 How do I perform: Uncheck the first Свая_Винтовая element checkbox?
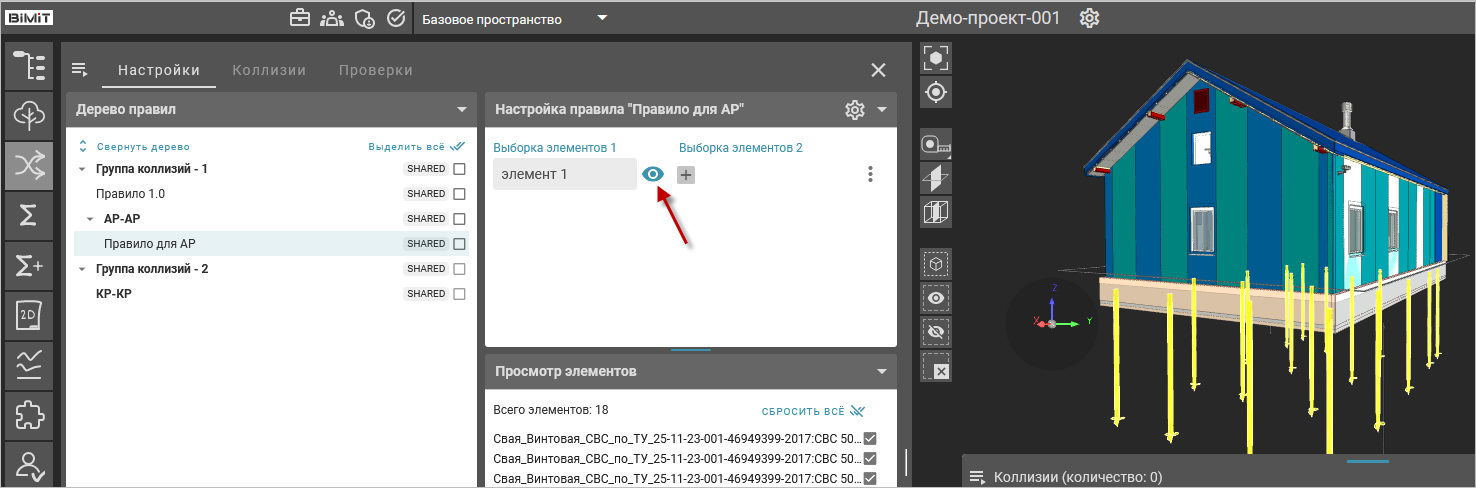point(870,438)
